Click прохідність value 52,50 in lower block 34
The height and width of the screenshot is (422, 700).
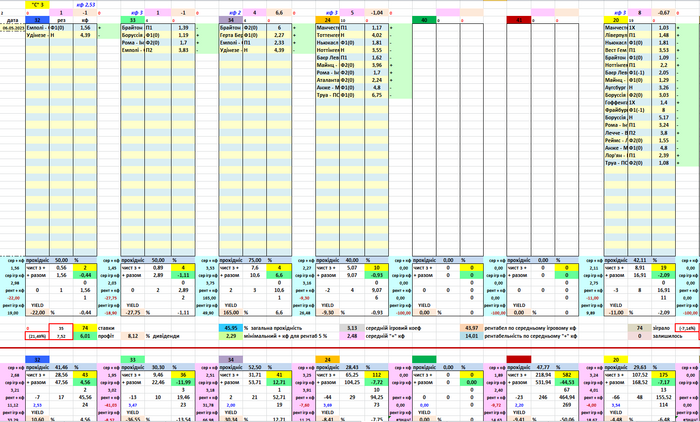tap(255, 367)
